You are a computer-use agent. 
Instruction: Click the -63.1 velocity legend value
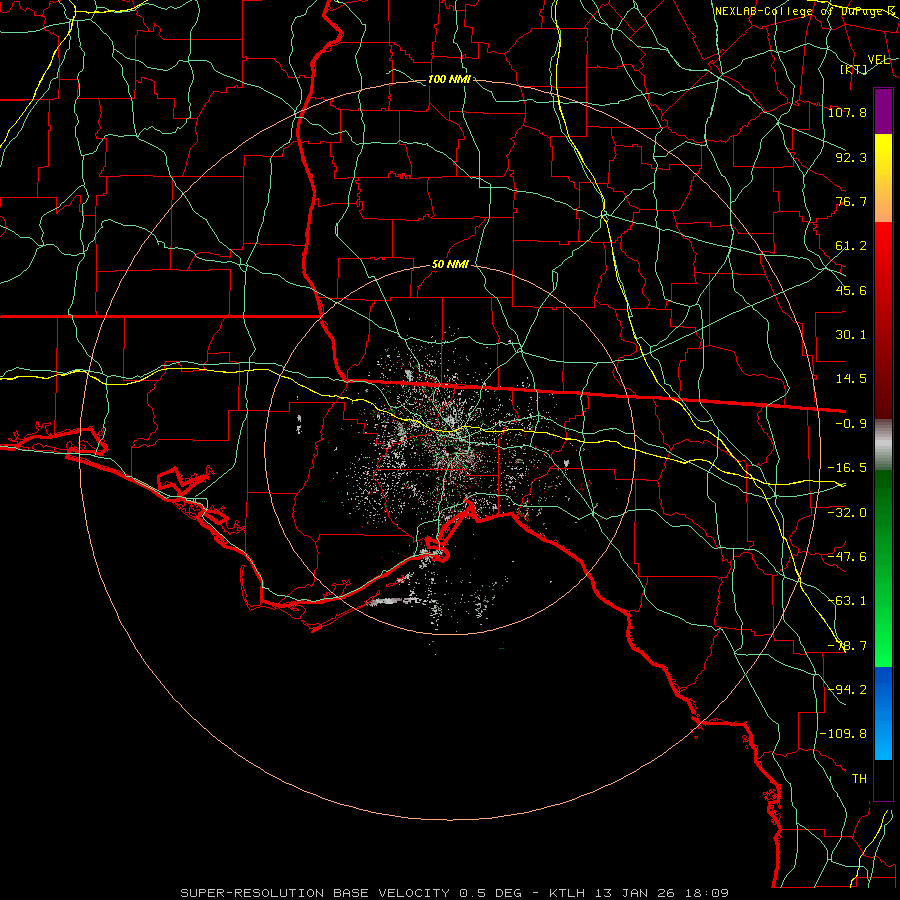847,601
